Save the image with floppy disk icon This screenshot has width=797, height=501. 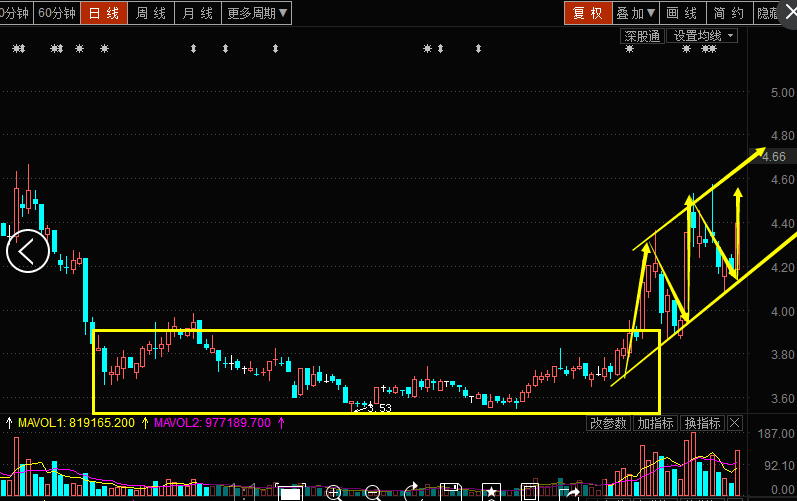pyautogui.click(x=450, y=492)
